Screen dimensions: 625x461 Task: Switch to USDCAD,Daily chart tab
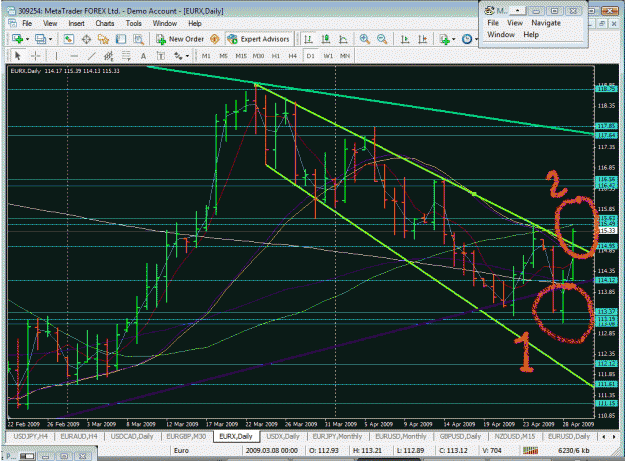click(x=132, y=436)
